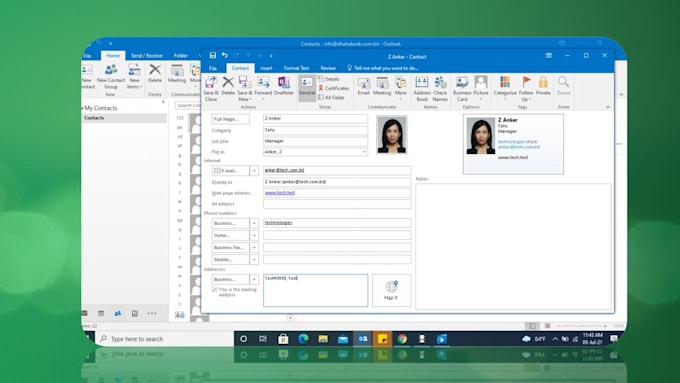Switch to the Review tab

tap(328, 68)
